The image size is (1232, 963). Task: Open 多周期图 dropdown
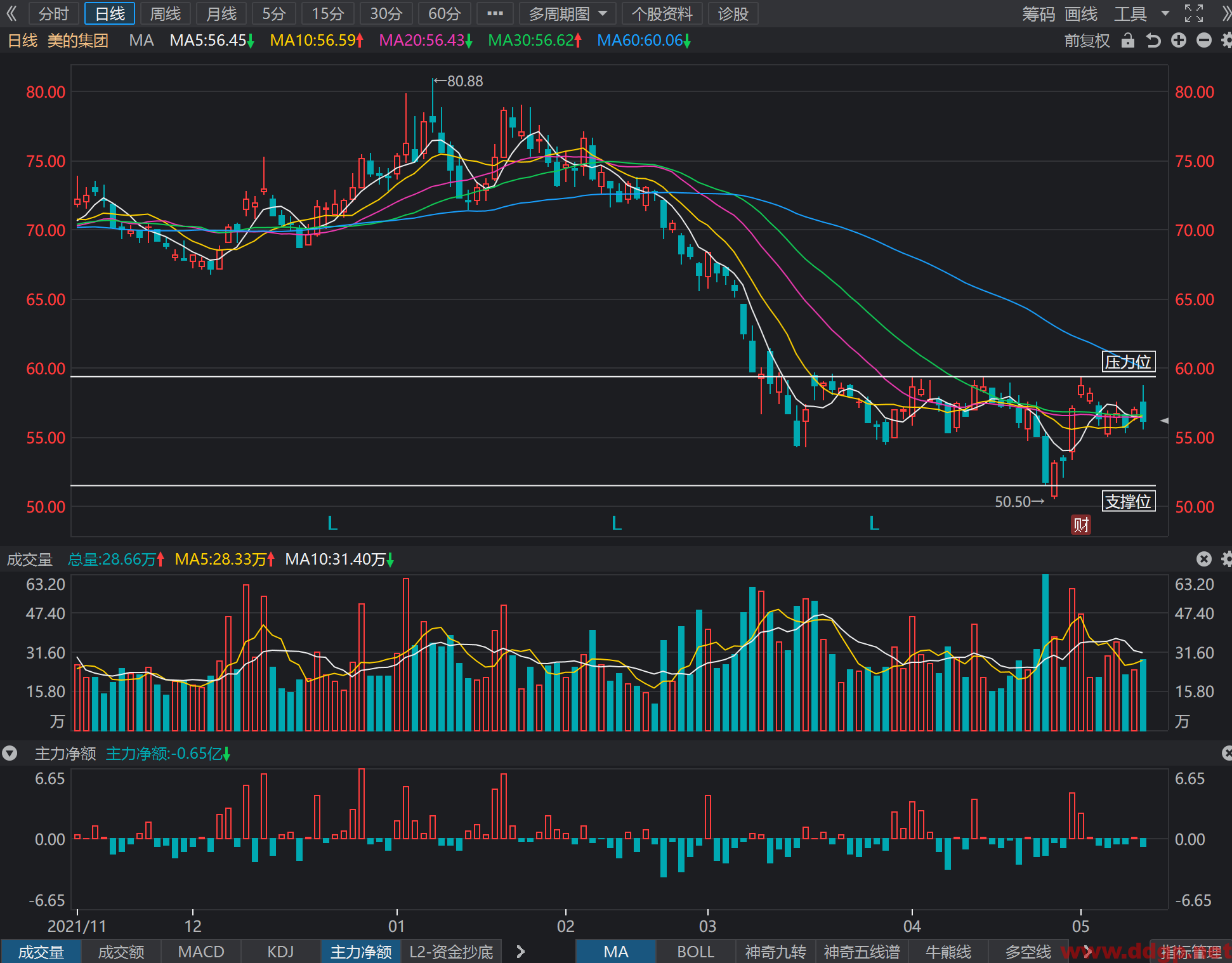567,13
